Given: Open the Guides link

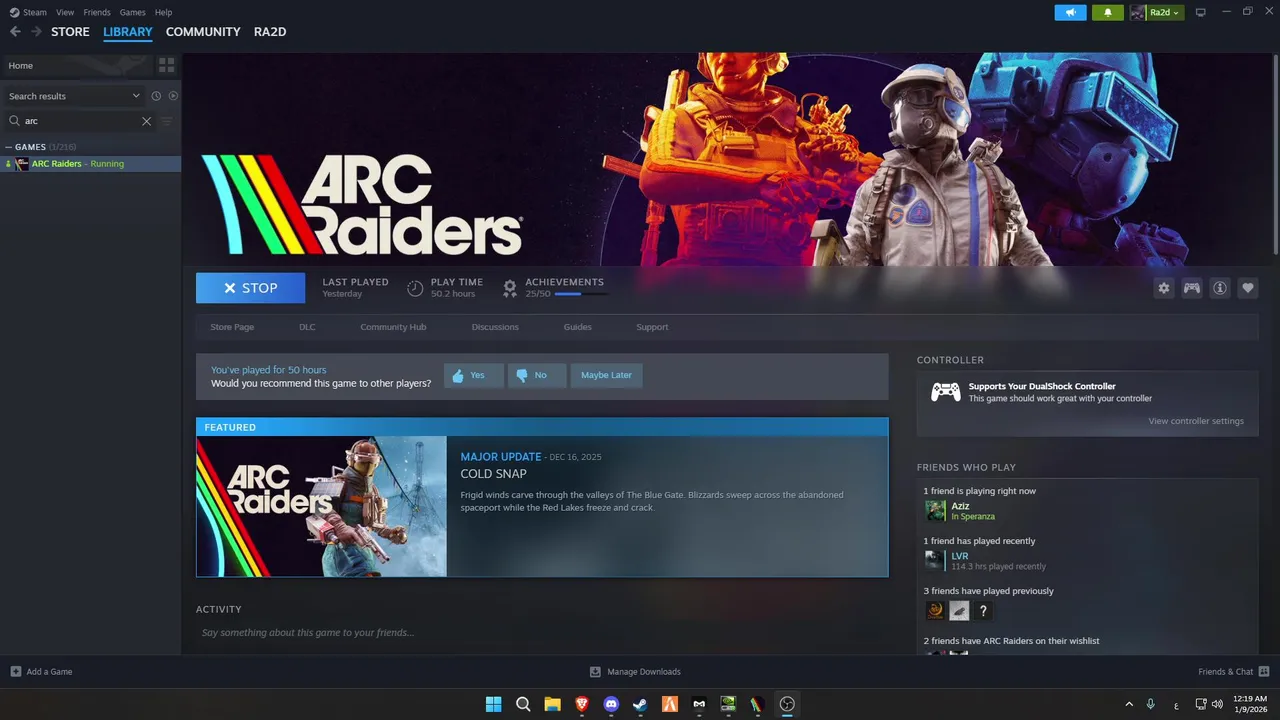Looking at the screenshot, I should click(x=577, y=327).
